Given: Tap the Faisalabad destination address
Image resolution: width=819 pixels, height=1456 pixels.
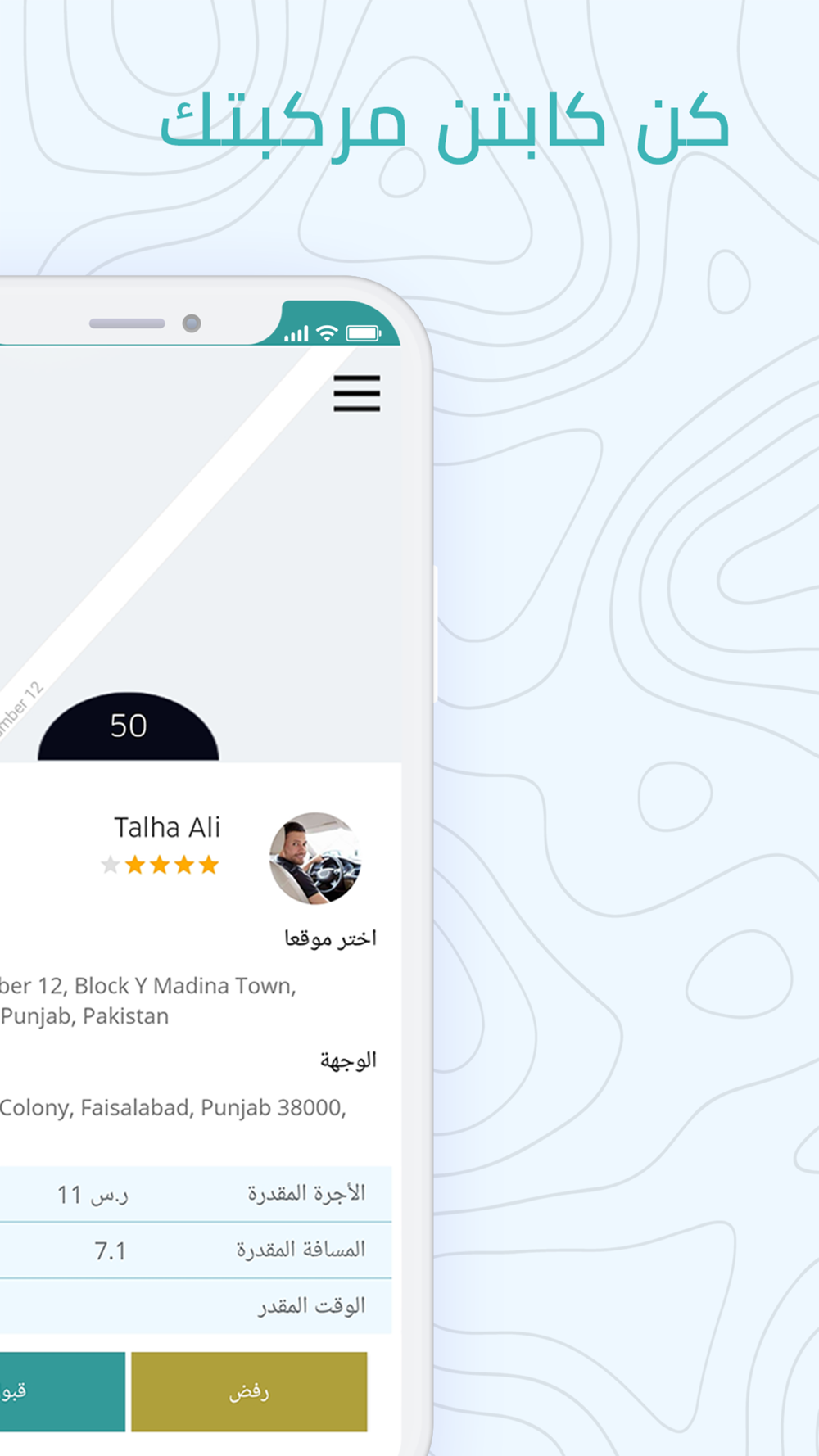Looking at the screenshot, I should 173,1108.
